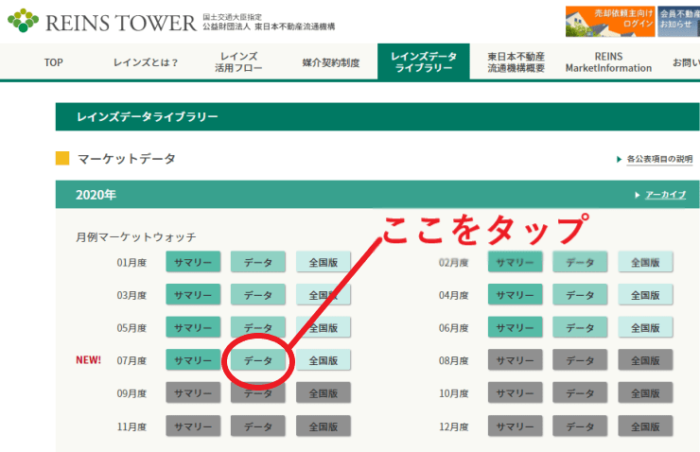Click the grayed データ for 08月度

pos(580,360)
